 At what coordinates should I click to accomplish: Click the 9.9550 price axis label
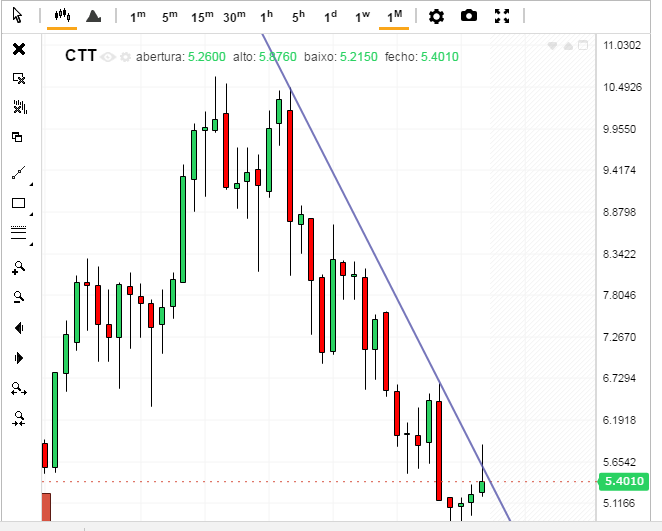click(x=619, y=129)
